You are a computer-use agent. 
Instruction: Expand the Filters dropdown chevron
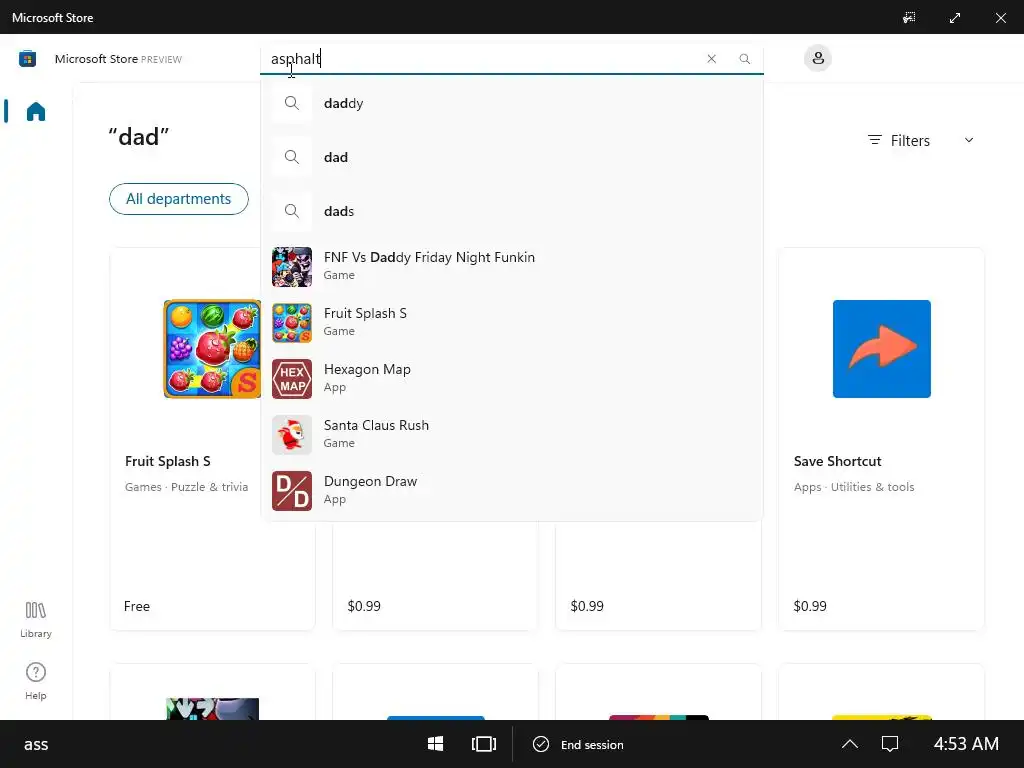click(969, 140)
